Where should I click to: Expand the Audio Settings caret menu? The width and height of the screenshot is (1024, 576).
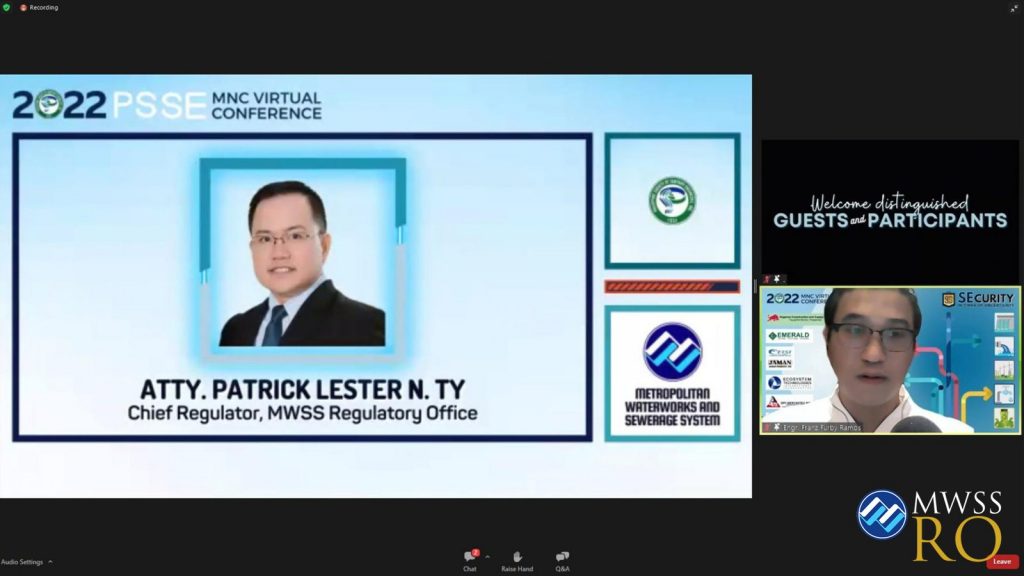click(50, 562)
